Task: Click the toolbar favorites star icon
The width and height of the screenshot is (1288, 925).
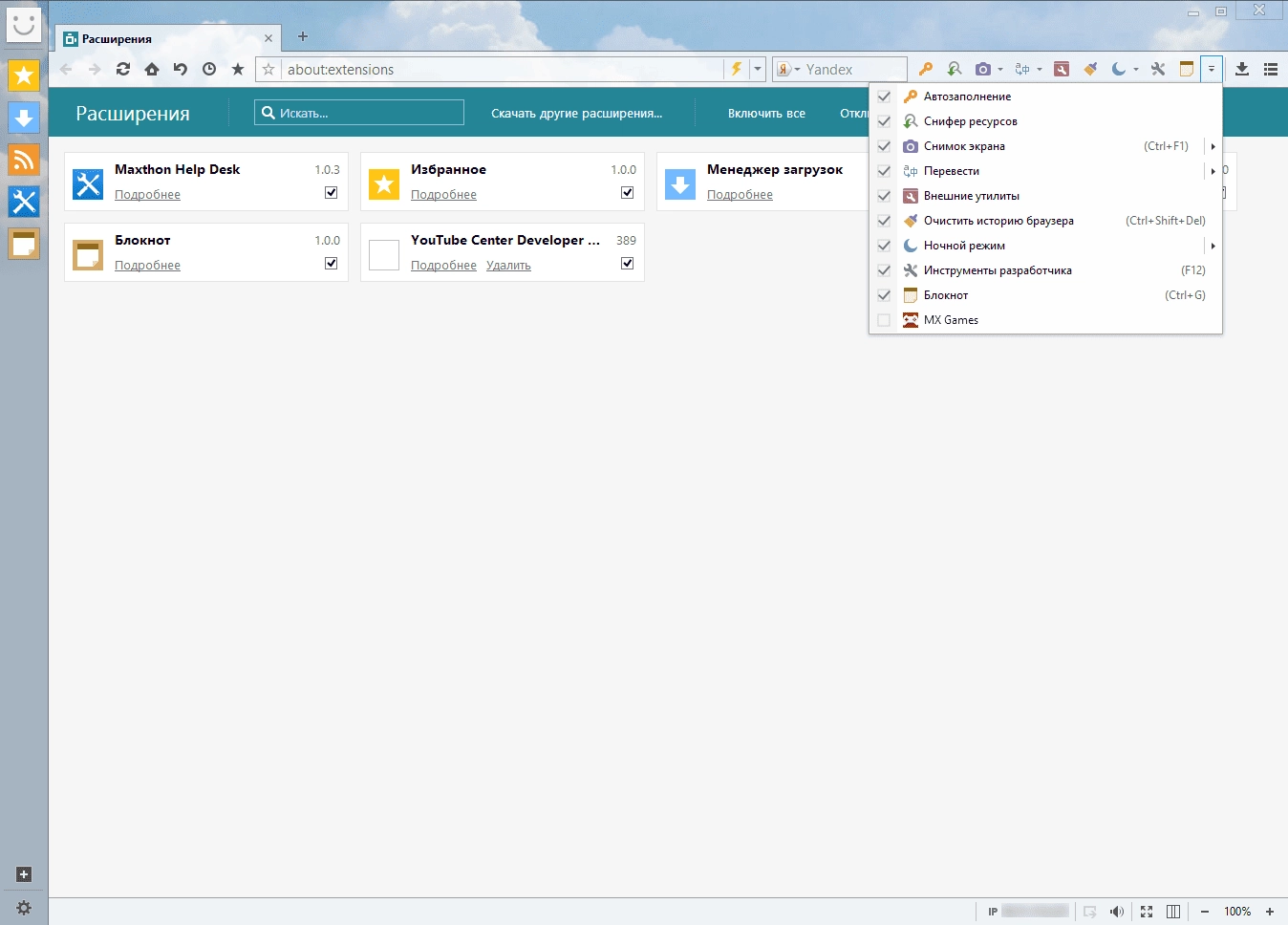Action: coord(238,69)
